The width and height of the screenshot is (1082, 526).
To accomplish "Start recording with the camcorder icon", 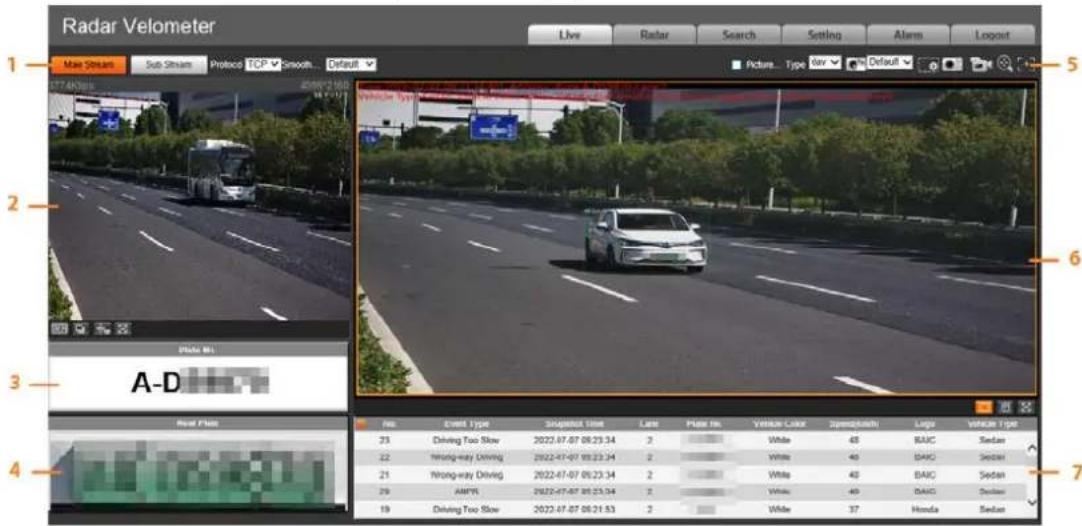I will 980,64.
